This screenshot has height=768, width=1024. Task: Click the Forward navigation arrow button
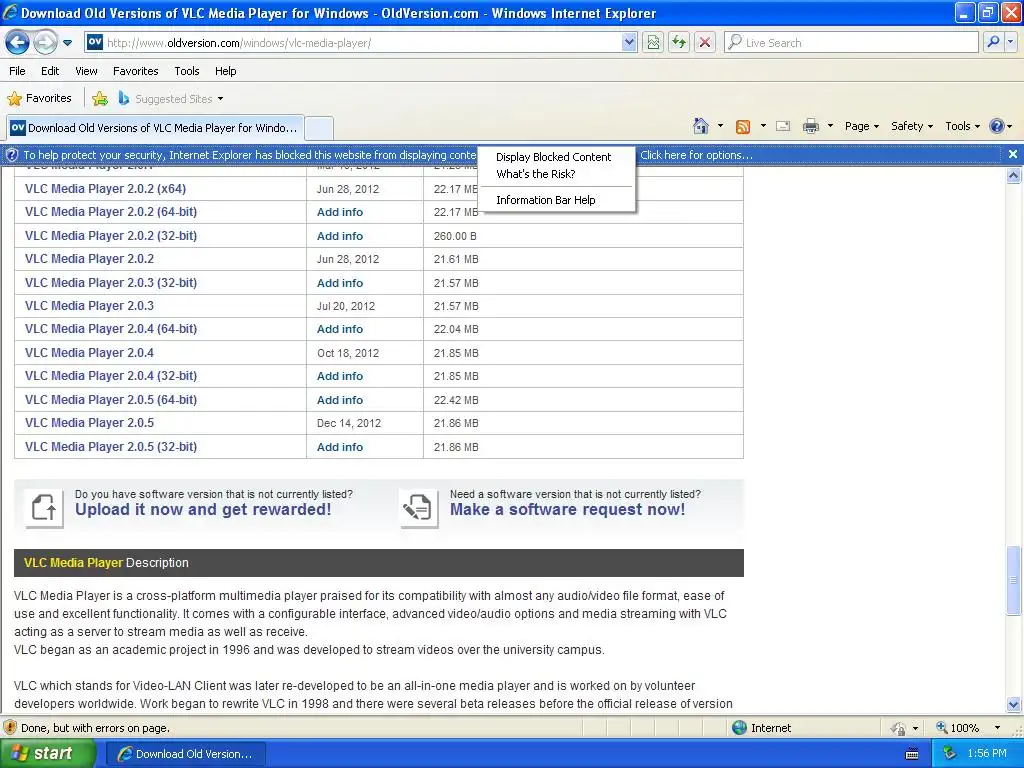tap(45, 42)
